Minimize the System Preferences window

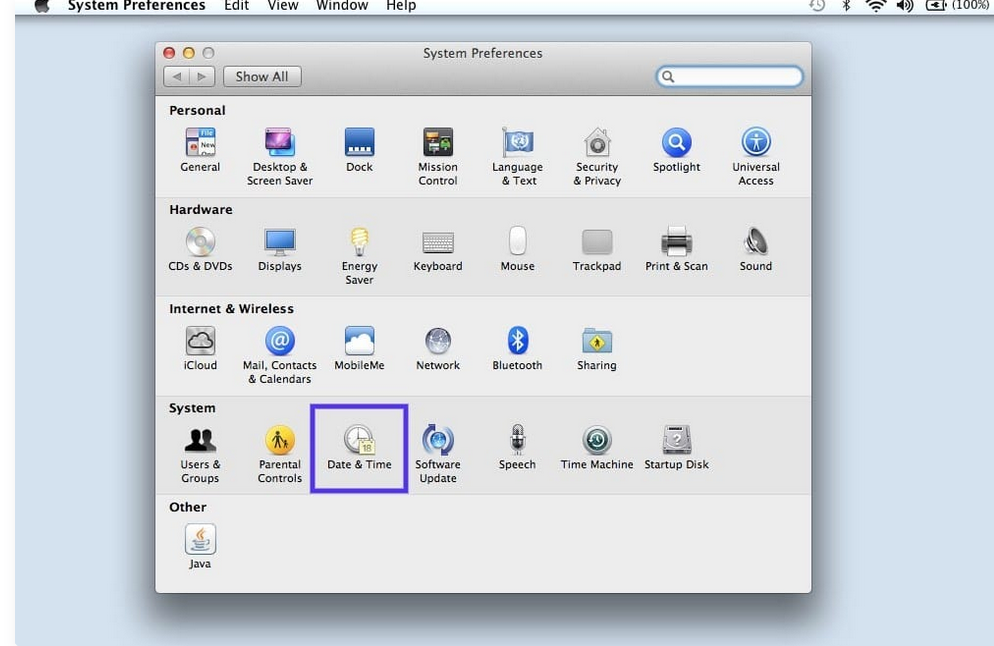tap(188, 53)
